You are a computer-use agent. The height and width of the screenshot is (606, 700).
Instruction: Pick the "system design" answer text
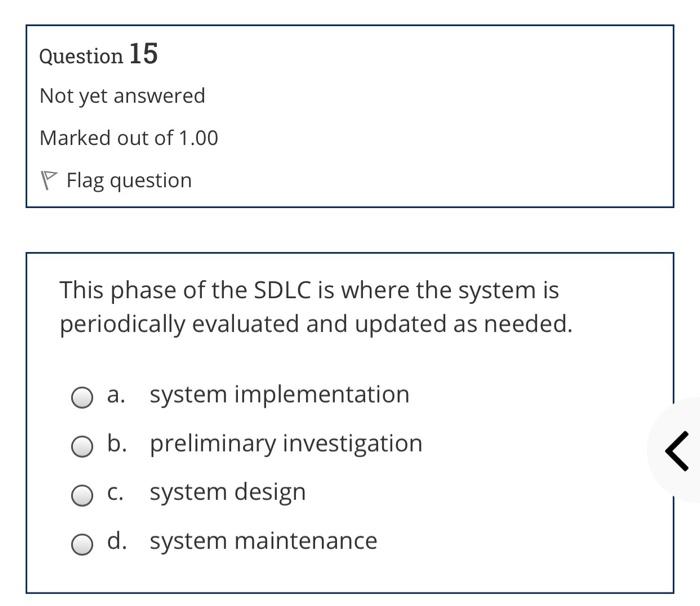(228, 492)
